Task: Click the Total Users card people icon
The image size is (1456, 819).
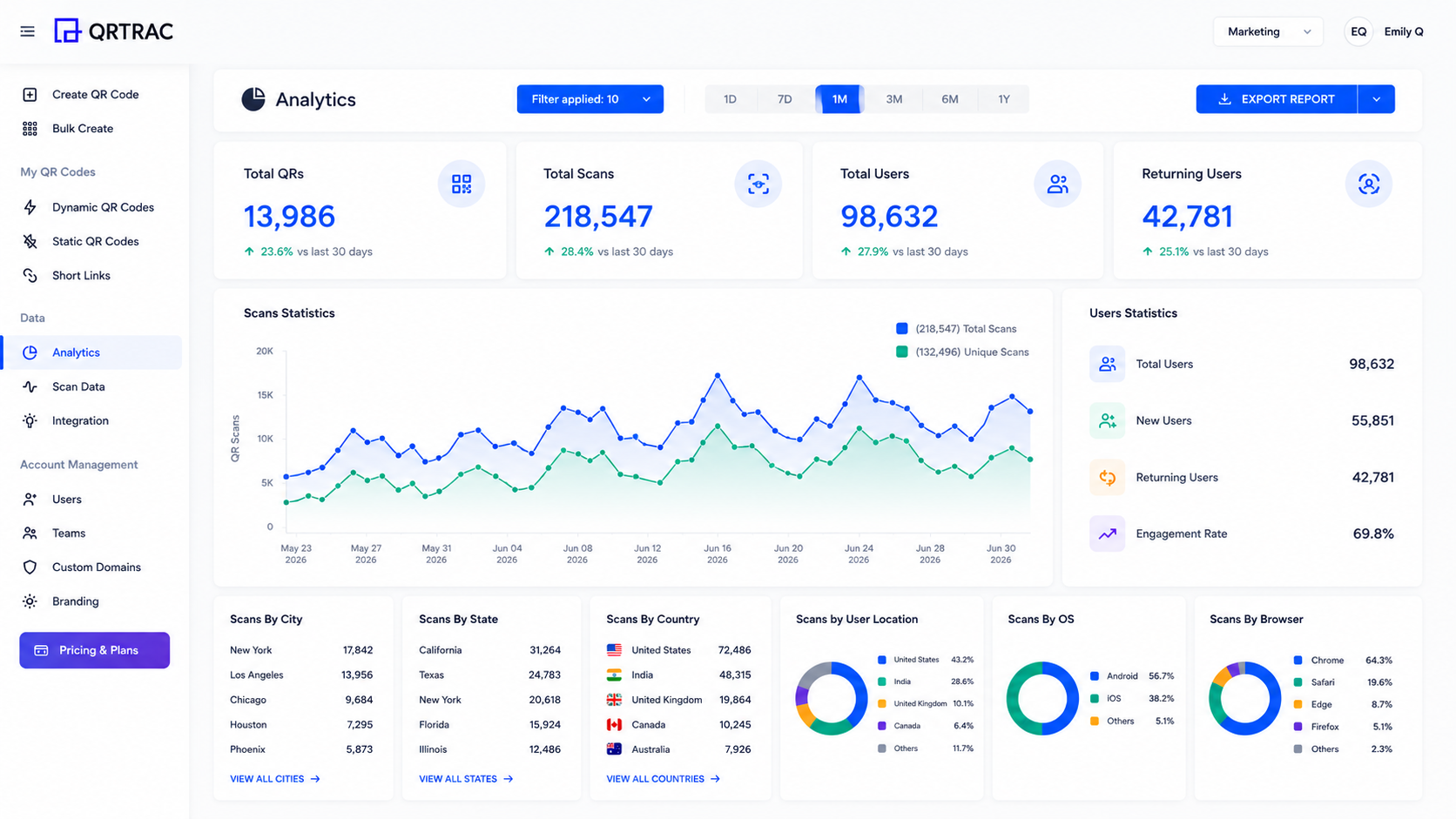Action: pyautogui.click(x=1058, y=184)
